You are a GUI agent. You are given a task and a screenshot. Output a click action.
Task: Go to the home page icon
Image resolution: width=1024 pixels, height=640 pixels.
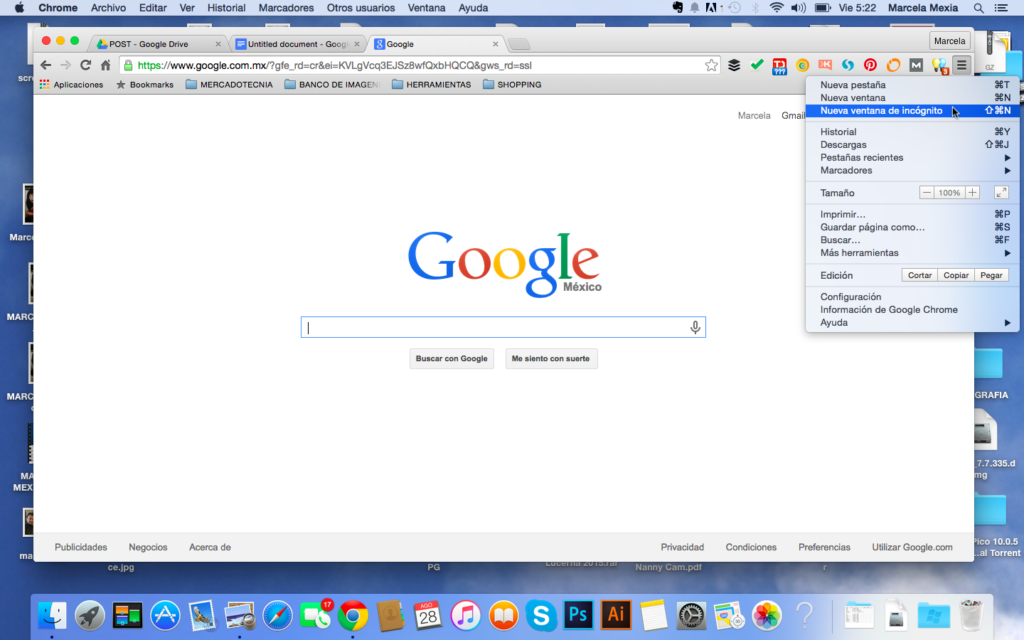106,65
